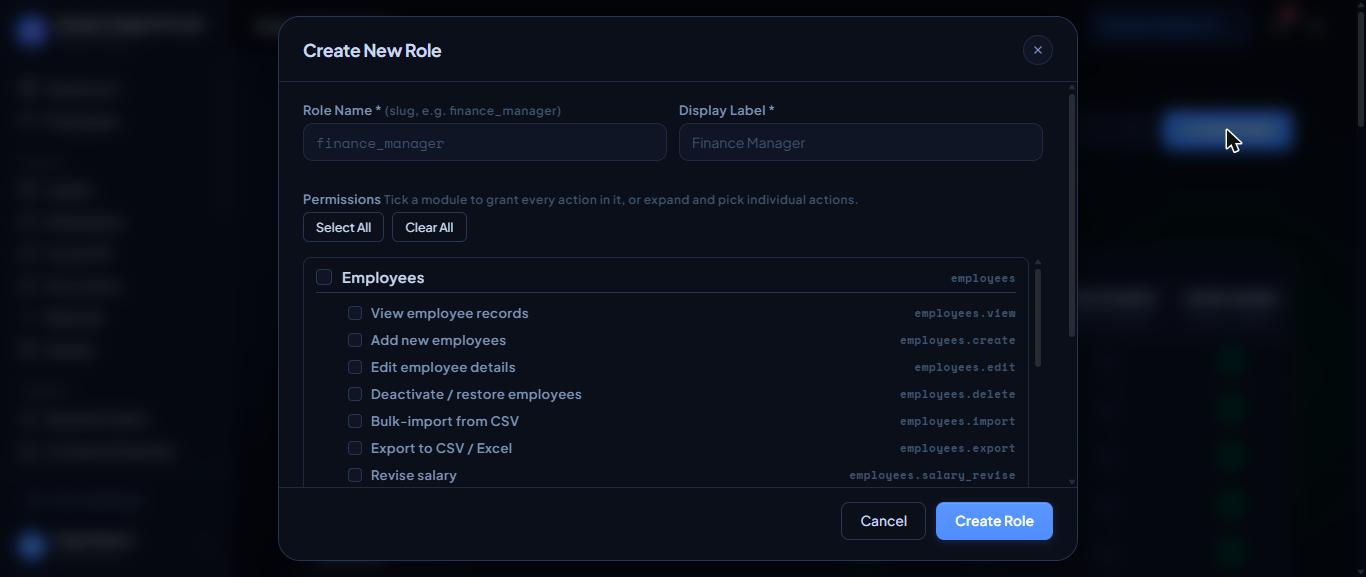Screen dimensions: 1366x577
Task: Click the employees.import permission code
Action: [957, 421]
